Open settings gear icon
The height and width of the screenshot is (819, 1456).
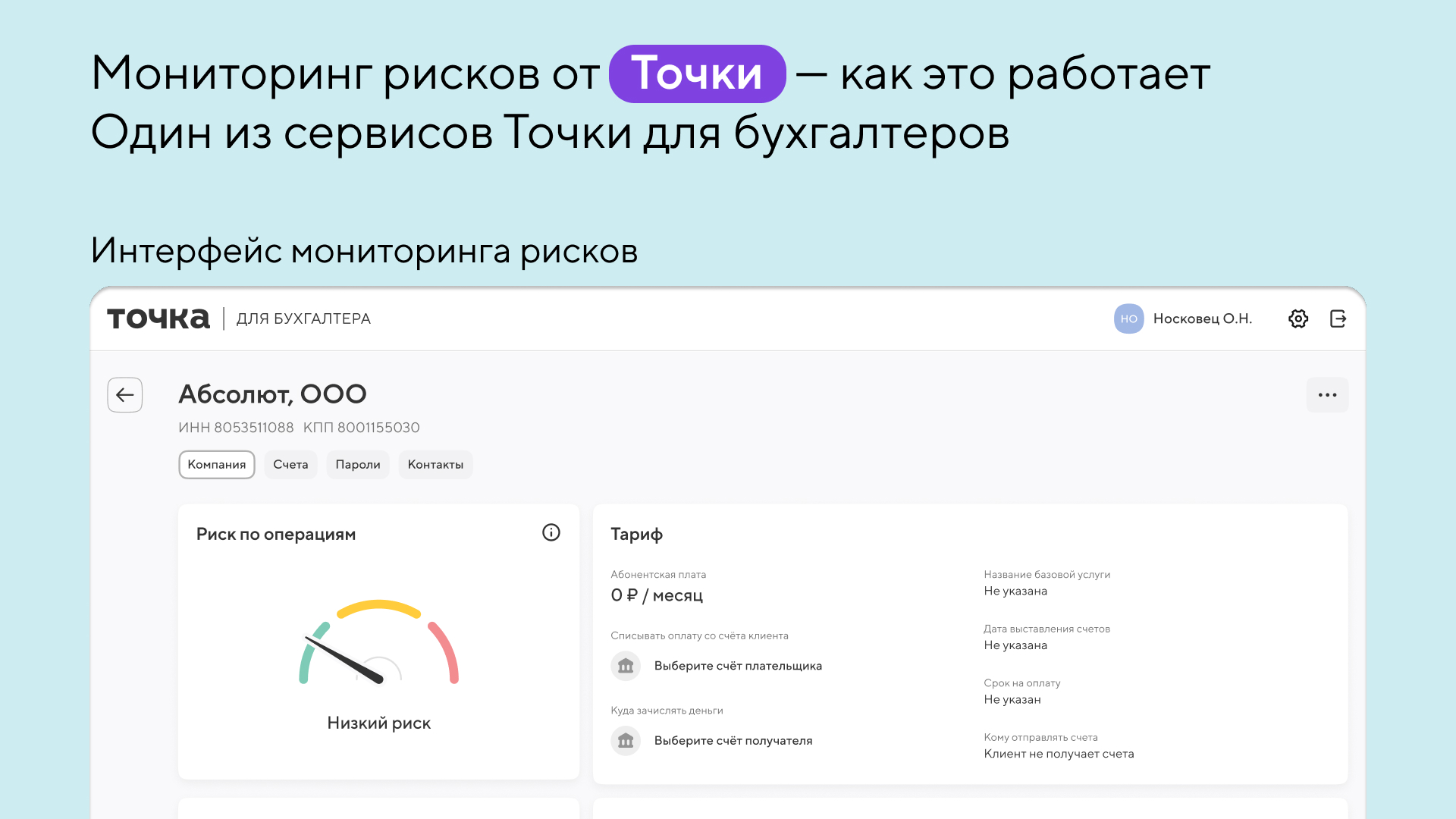[x=1298, y=318]
